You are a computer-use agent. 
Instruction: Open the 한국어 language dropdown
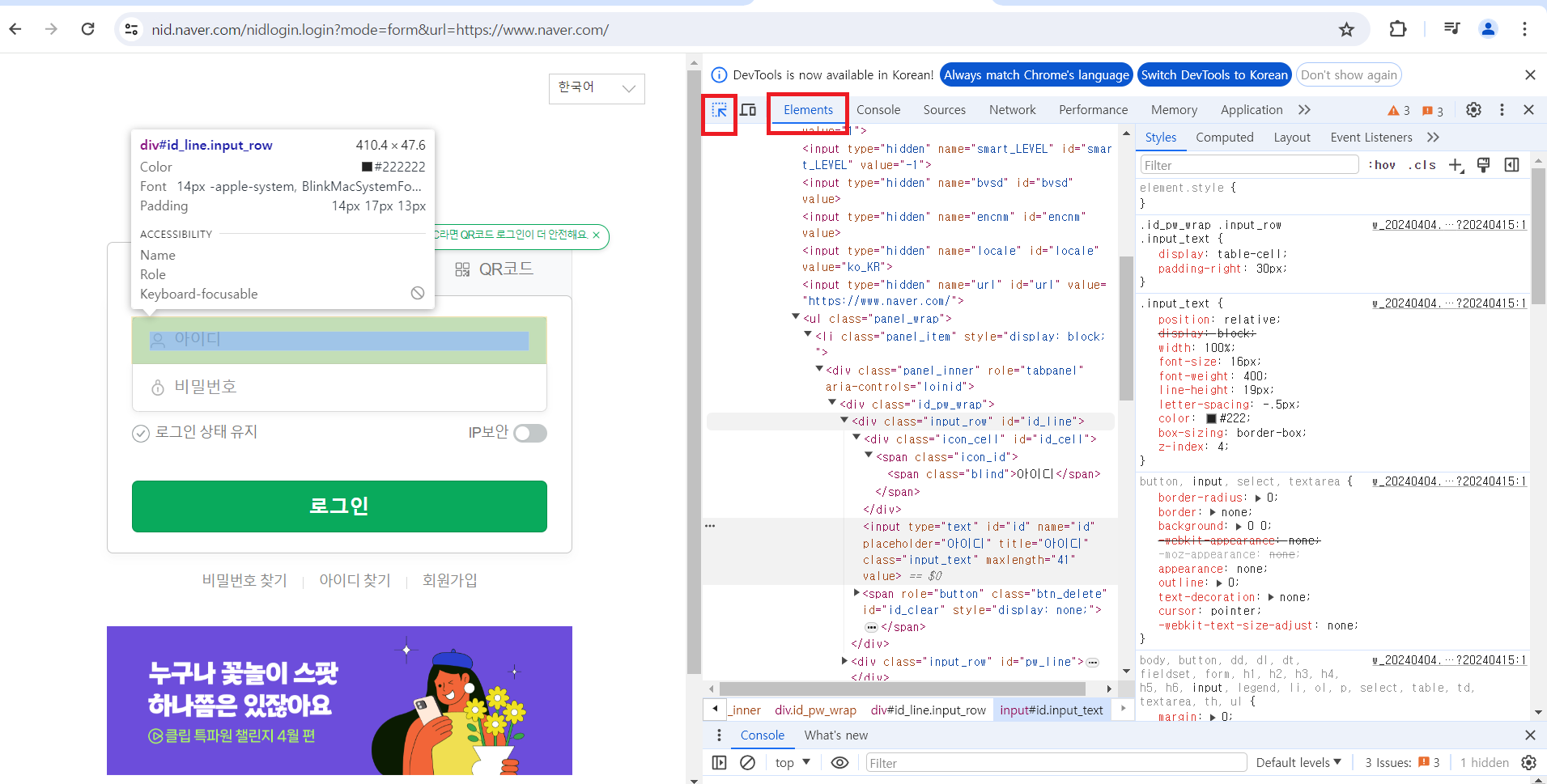click(x=597, y=88)
